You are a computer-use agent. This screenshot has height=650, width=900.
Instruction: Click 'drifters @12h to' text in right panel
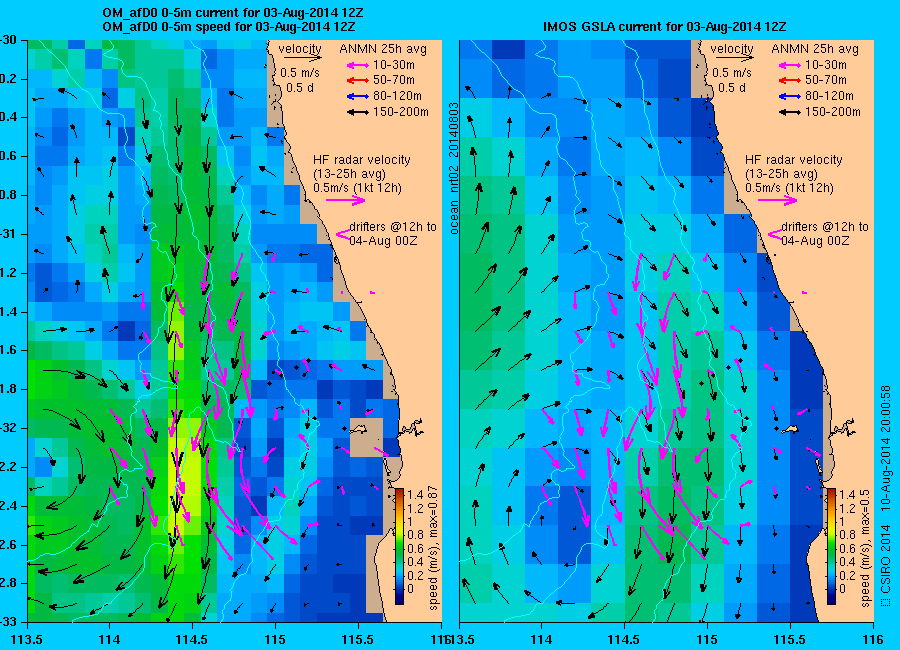click(x=825, y=227)
